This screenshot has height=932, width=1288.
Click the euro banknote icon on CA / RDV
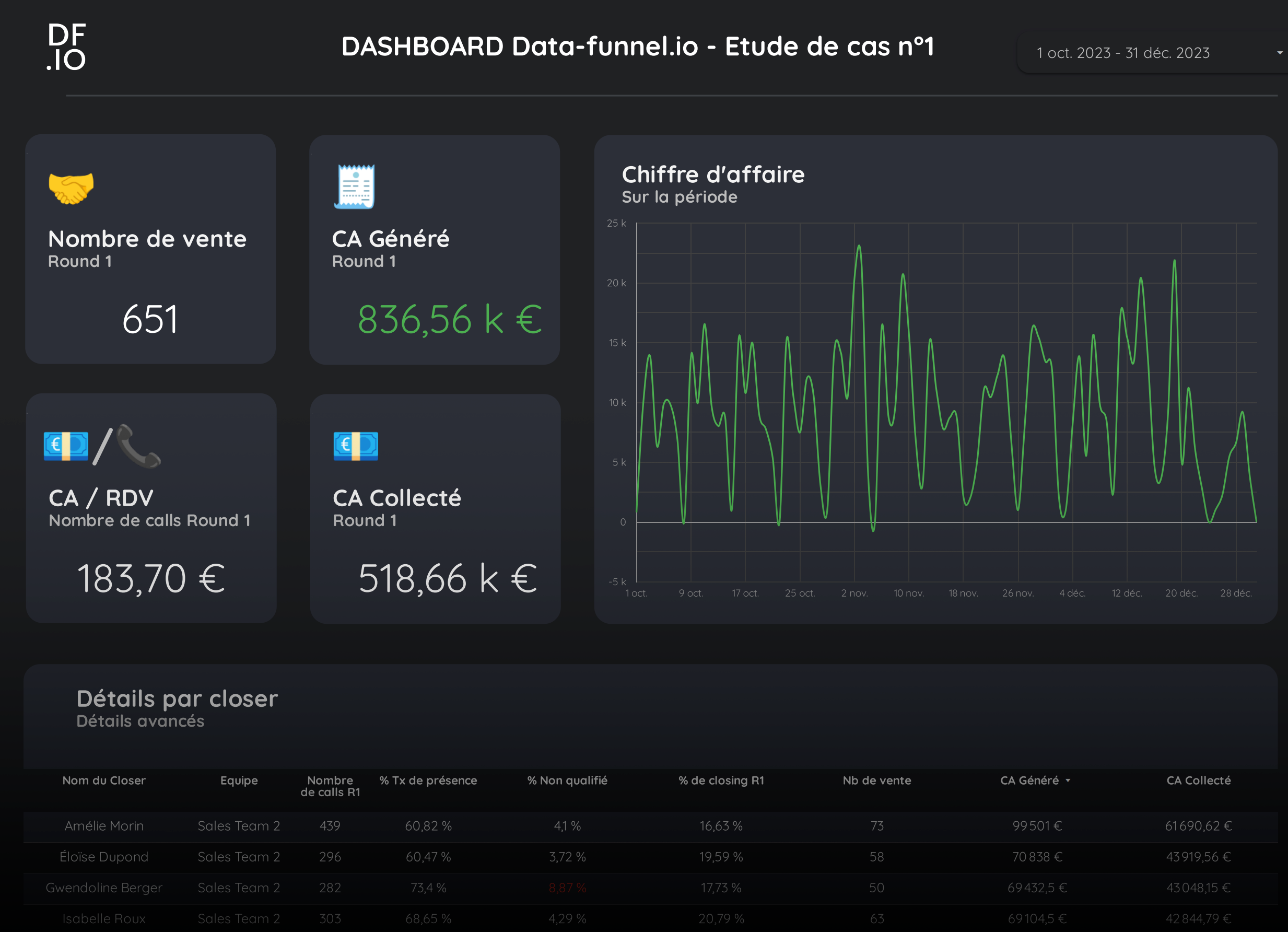point(66,446)
